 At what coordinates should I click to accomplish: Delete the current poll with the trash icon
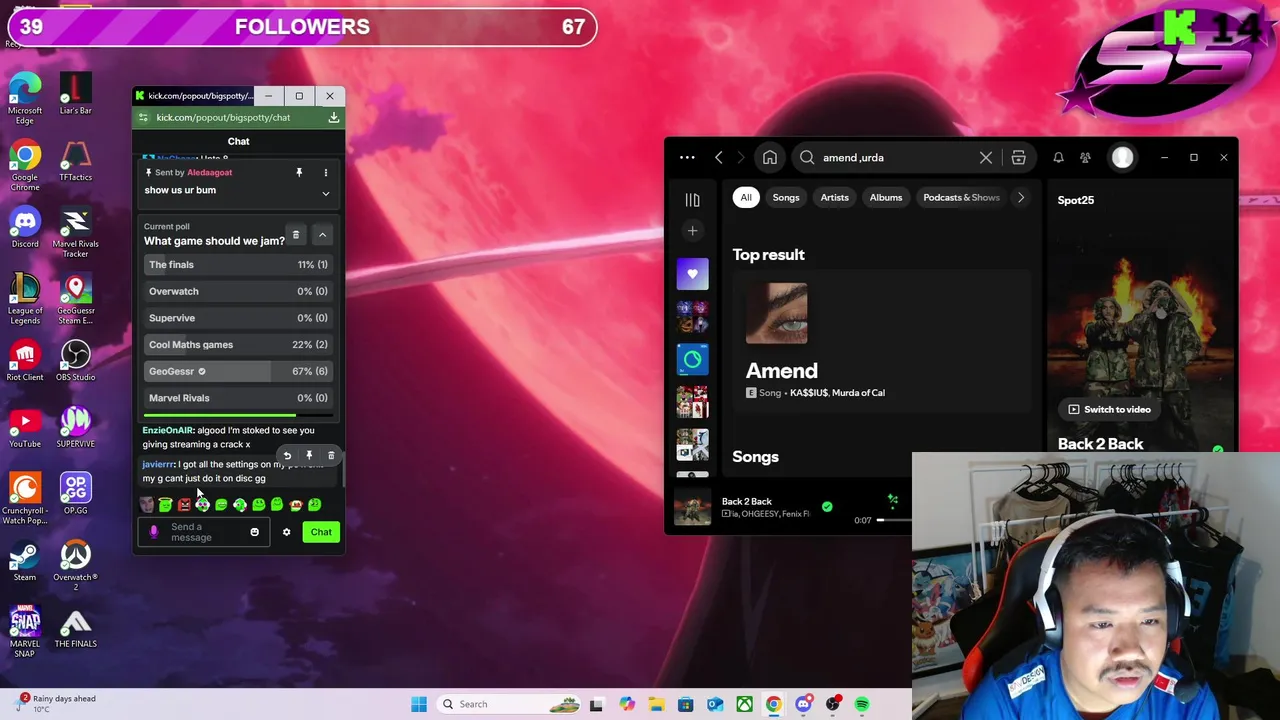(x=295, y=235)
